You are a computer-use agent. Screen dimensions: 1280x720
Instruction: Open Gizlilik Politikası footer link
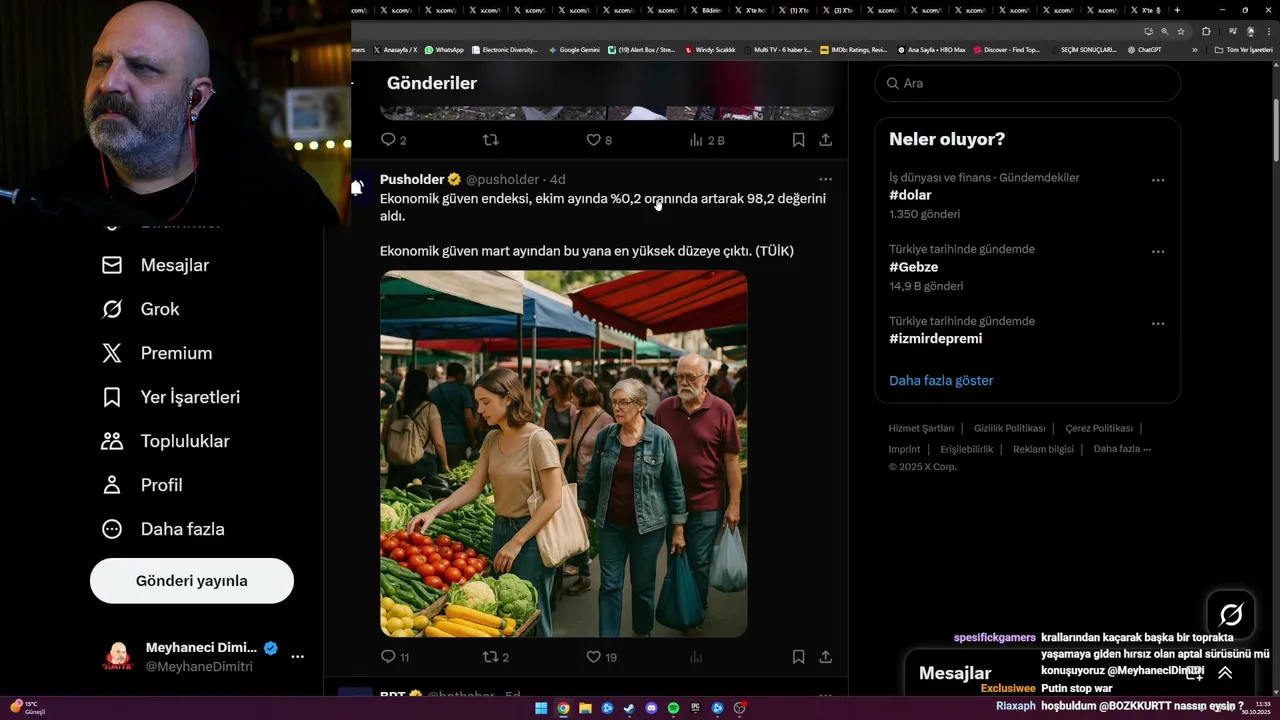tap(1009, 428)
